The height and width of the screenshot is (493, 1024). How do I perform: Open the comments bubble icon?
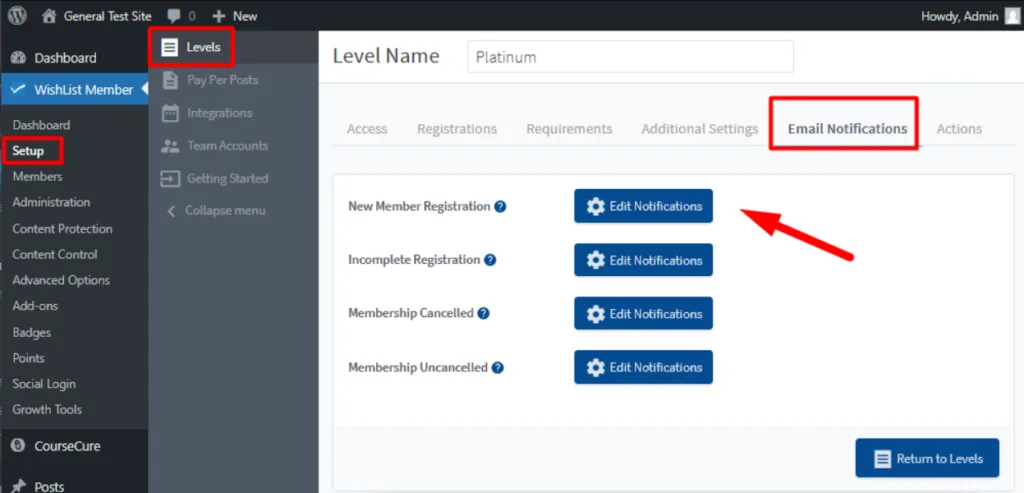tap(174, 16)
